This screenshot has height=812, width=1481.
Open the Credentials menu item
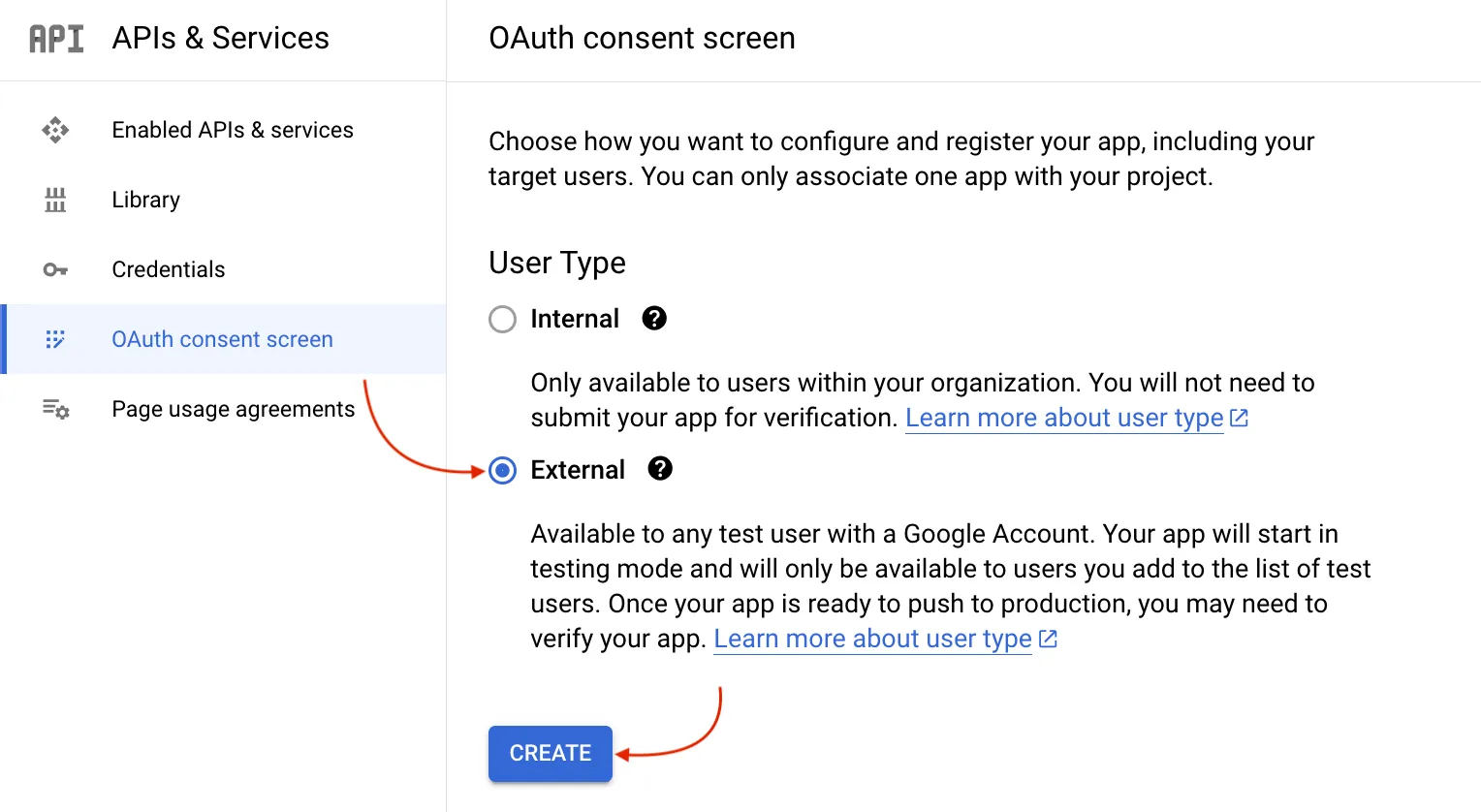coord(223,269)
